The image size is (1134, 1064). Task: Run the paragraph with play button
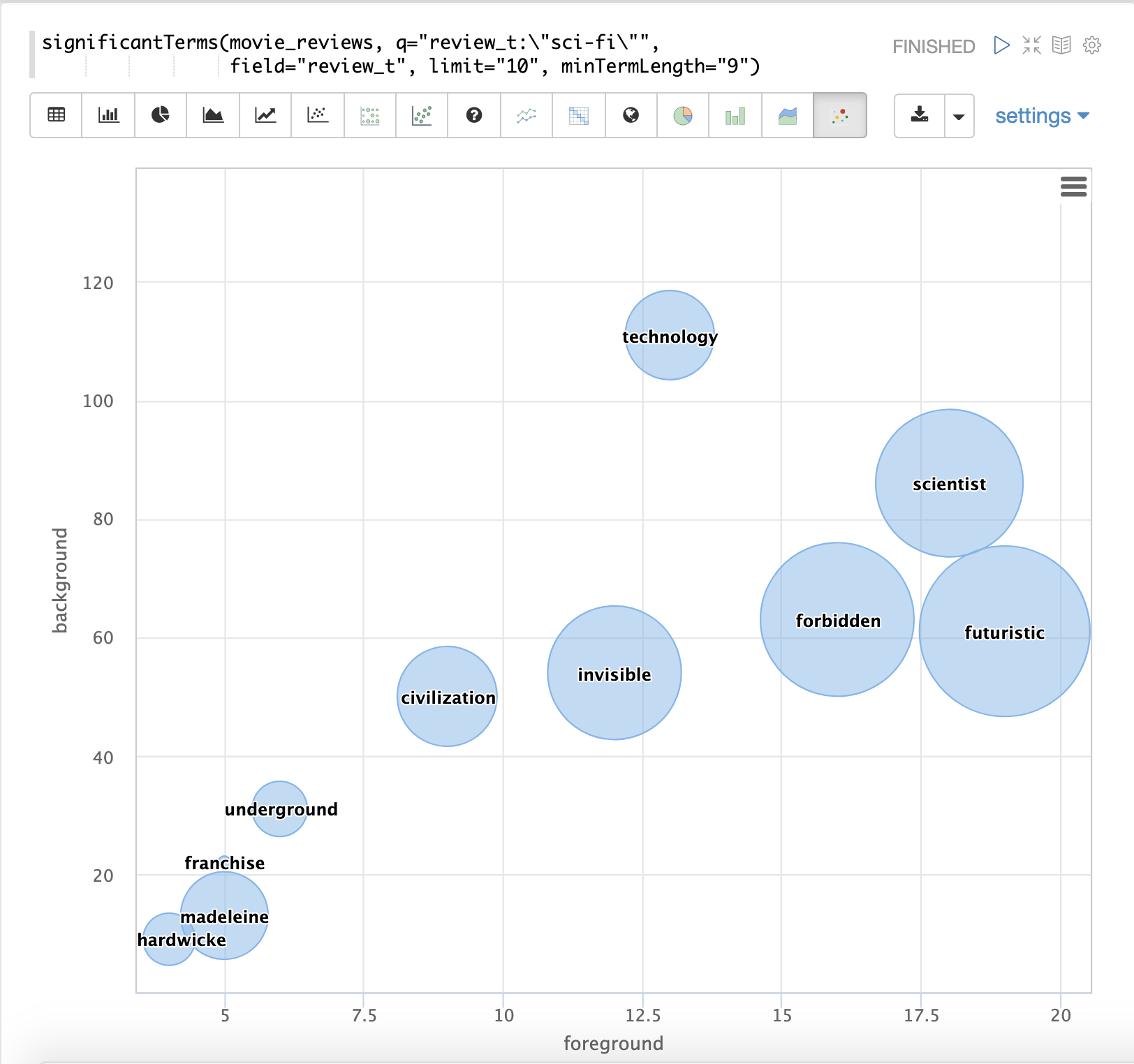[x=1001, y=45]
